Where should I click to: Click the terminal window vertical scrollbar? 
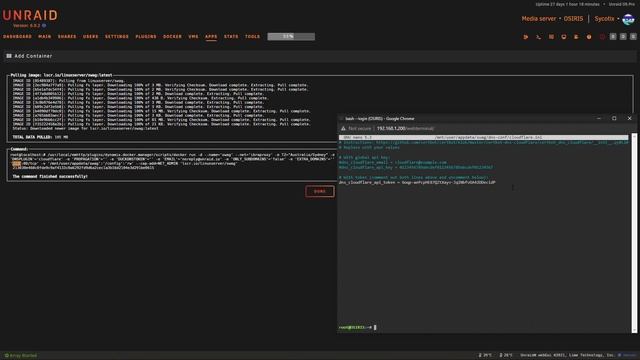(x=634, y=233)
